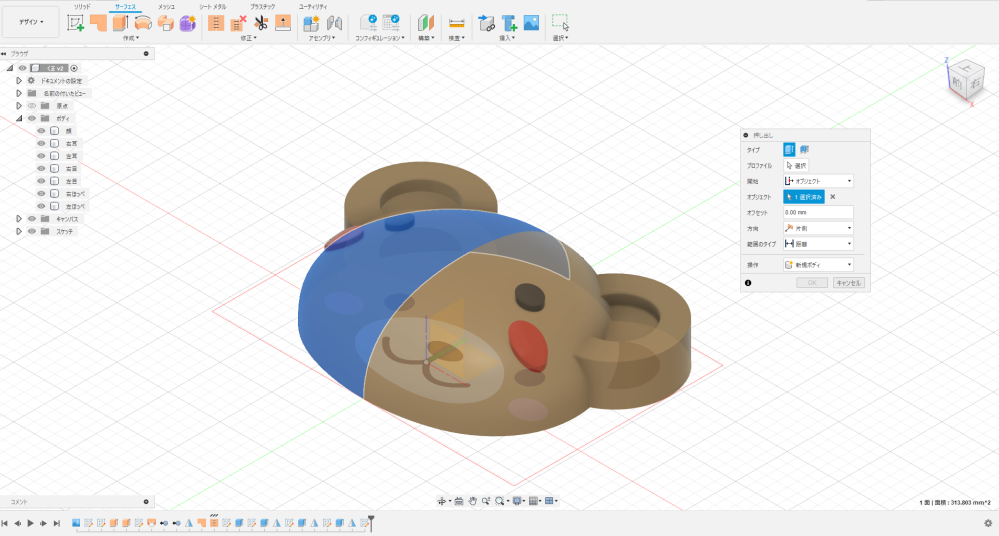This screenshot has width=999, height=536.
Task: Open the 開始 dropdown set to オブジェクト
Action: 818,181
